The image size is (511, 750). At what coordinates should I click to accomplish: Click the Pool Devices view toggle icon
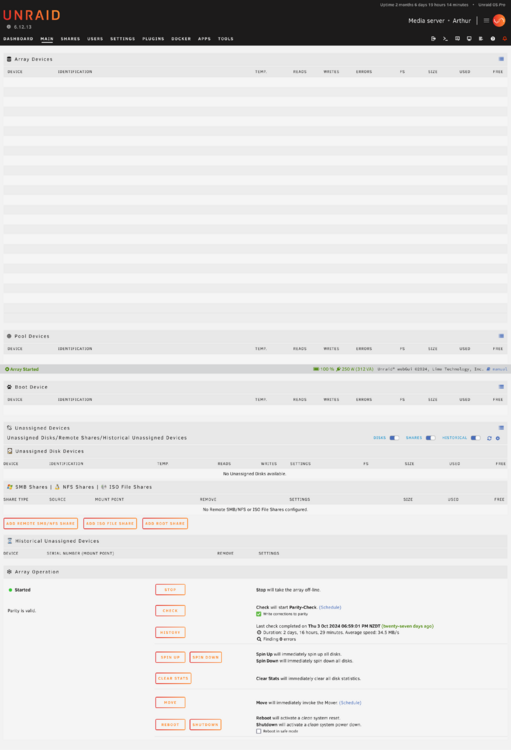pyautogui.click(x=501, y=336)
